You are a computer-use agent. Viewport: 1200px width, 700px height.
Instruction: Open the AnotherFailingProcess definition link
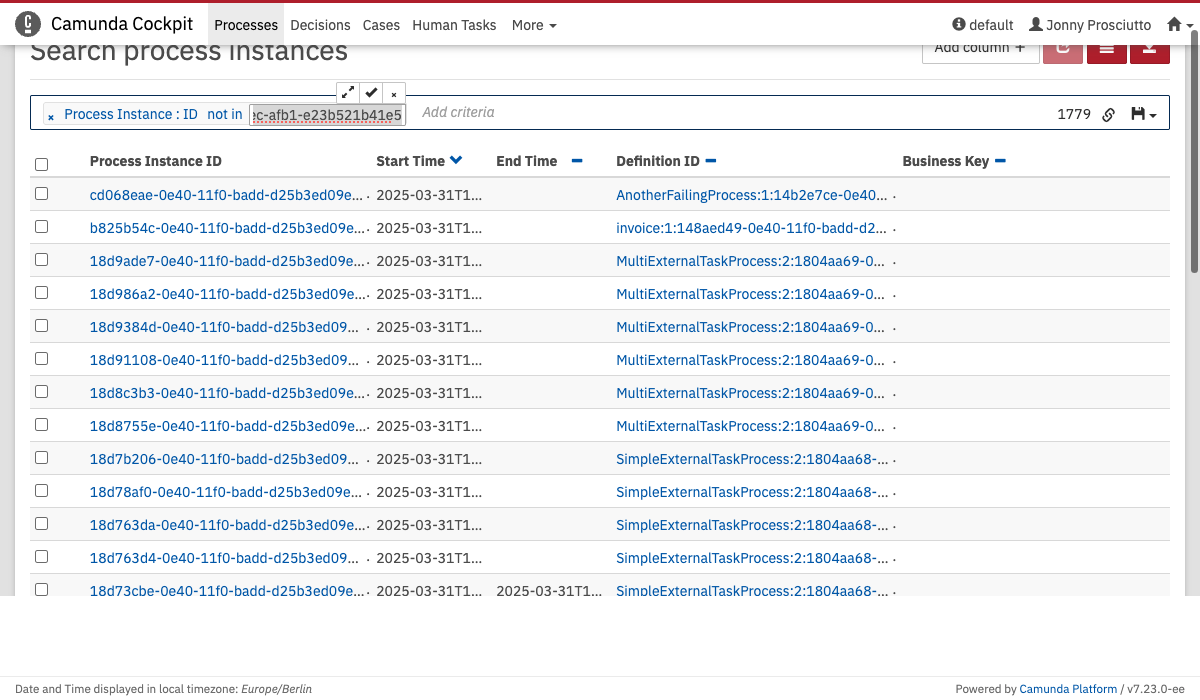[x=751, y=195]
